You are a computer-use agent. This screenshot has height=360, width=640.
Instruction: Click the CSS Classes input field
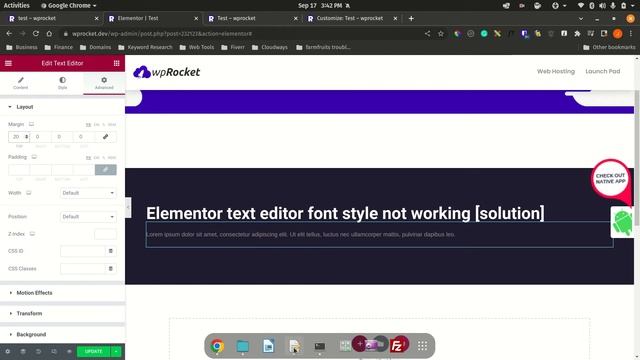click(83, 269)
